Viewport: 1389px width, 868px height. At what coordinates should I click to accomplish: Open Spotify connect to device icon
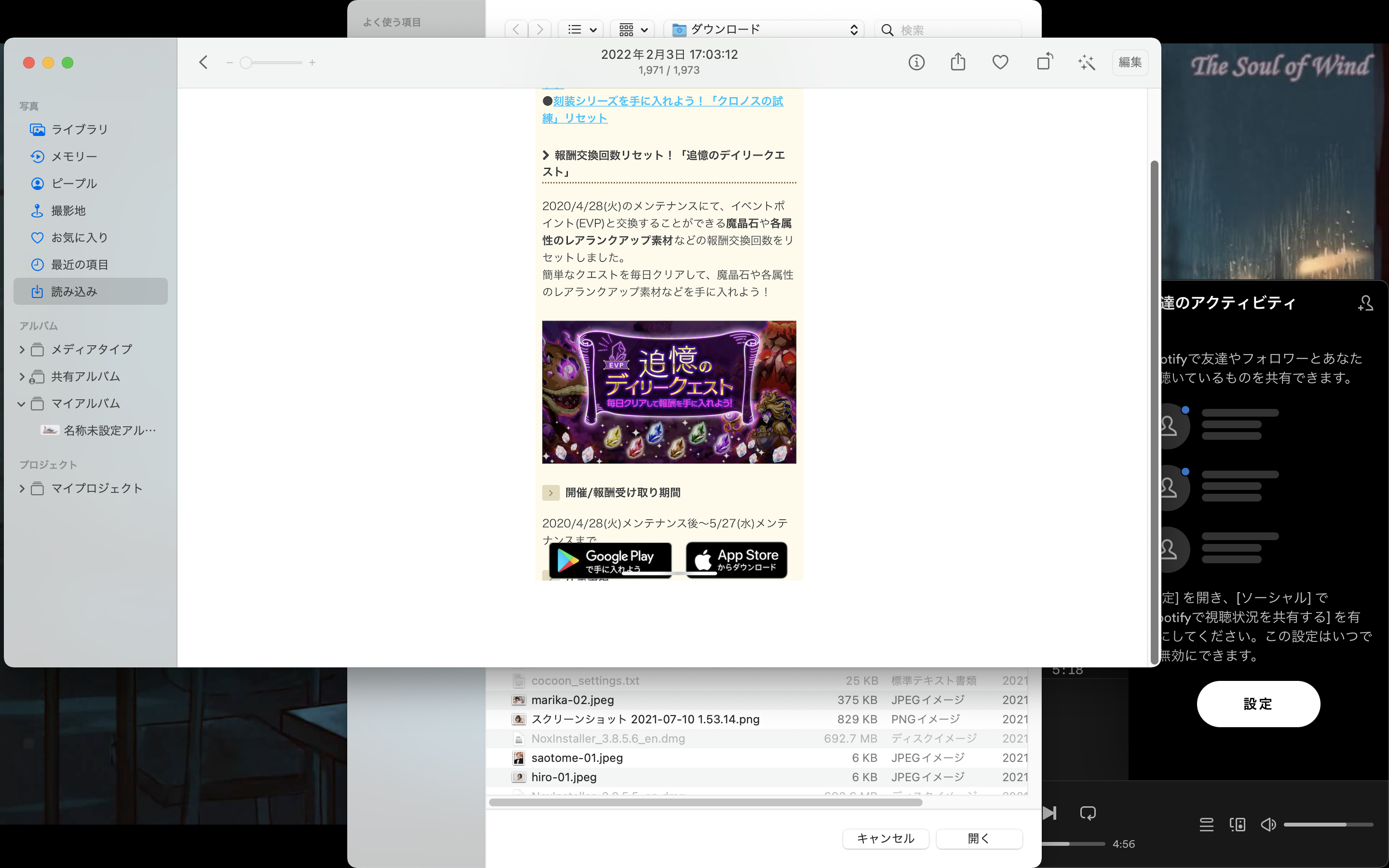click(x=1238, y=825)
